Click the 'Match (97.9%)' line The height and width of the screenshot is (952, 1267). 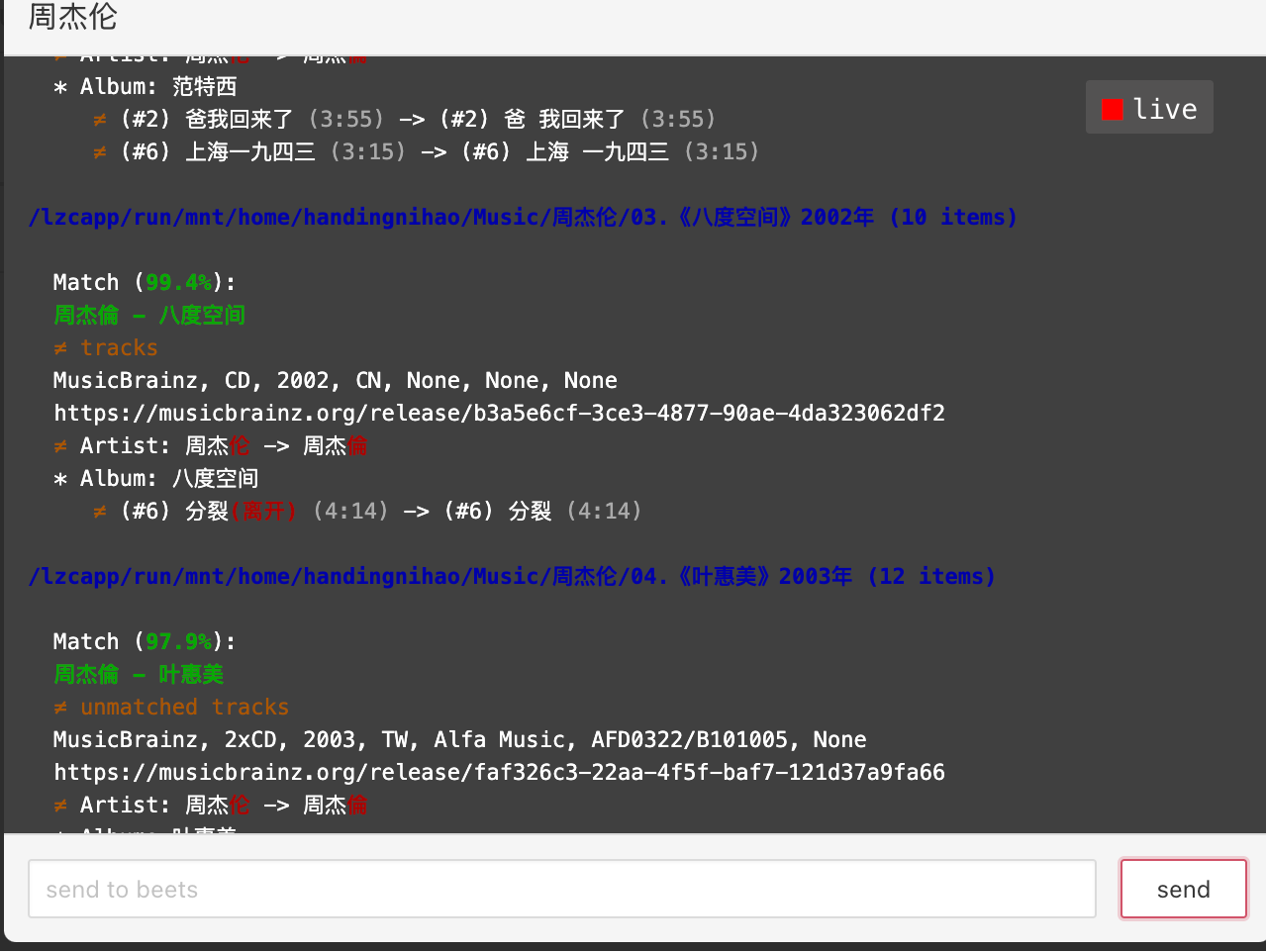point(145,641)
